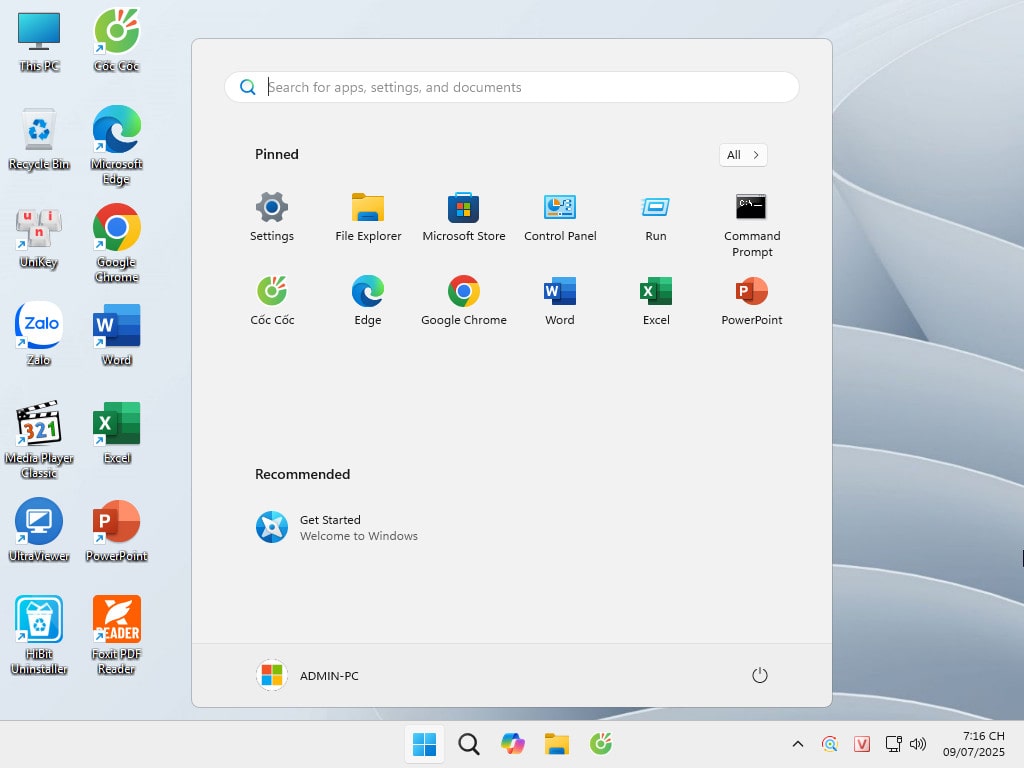Screen dimensions: 1024x768
Task: Launch Word from the Start menu pinned apps
Action: coord(560,300)
